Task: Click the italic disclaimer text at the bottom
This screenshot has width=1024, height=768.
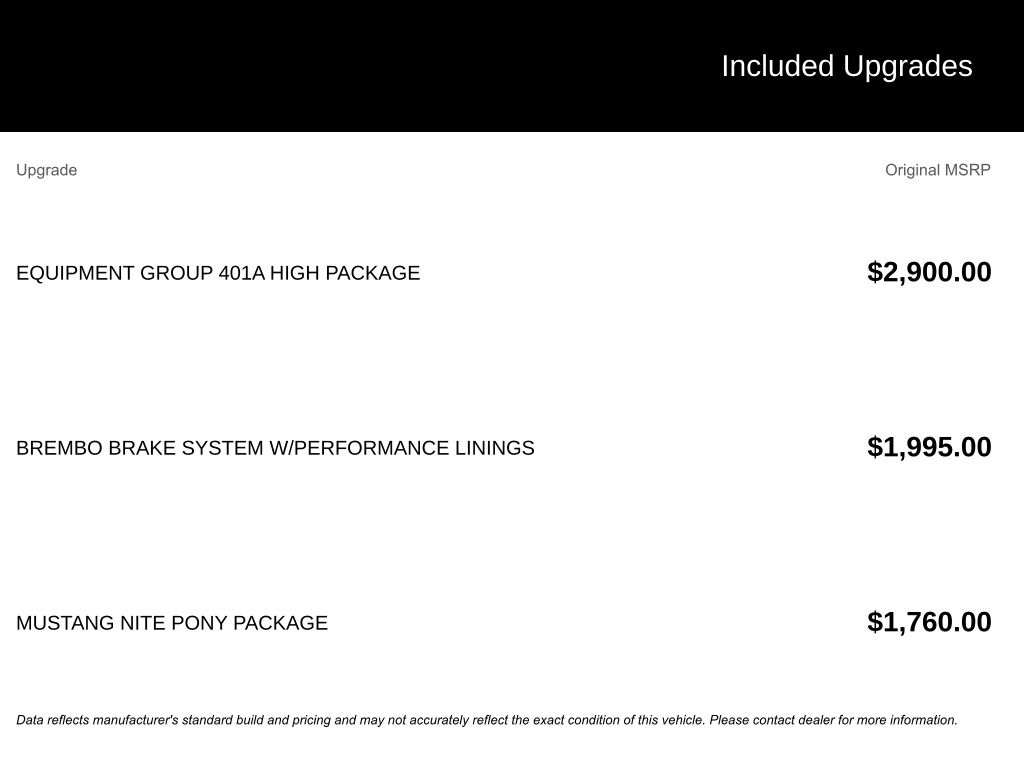Action: click(x=486, y=720)
